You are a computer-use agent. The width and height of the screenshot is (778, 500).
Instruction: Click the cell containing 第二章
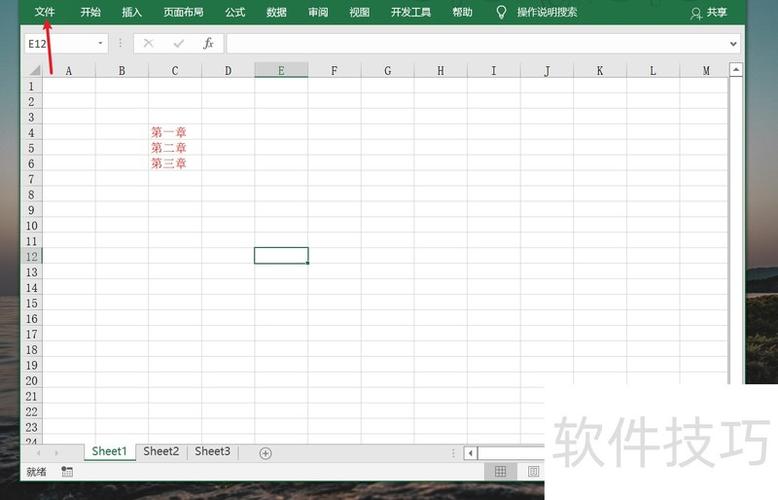click(175, 148)
